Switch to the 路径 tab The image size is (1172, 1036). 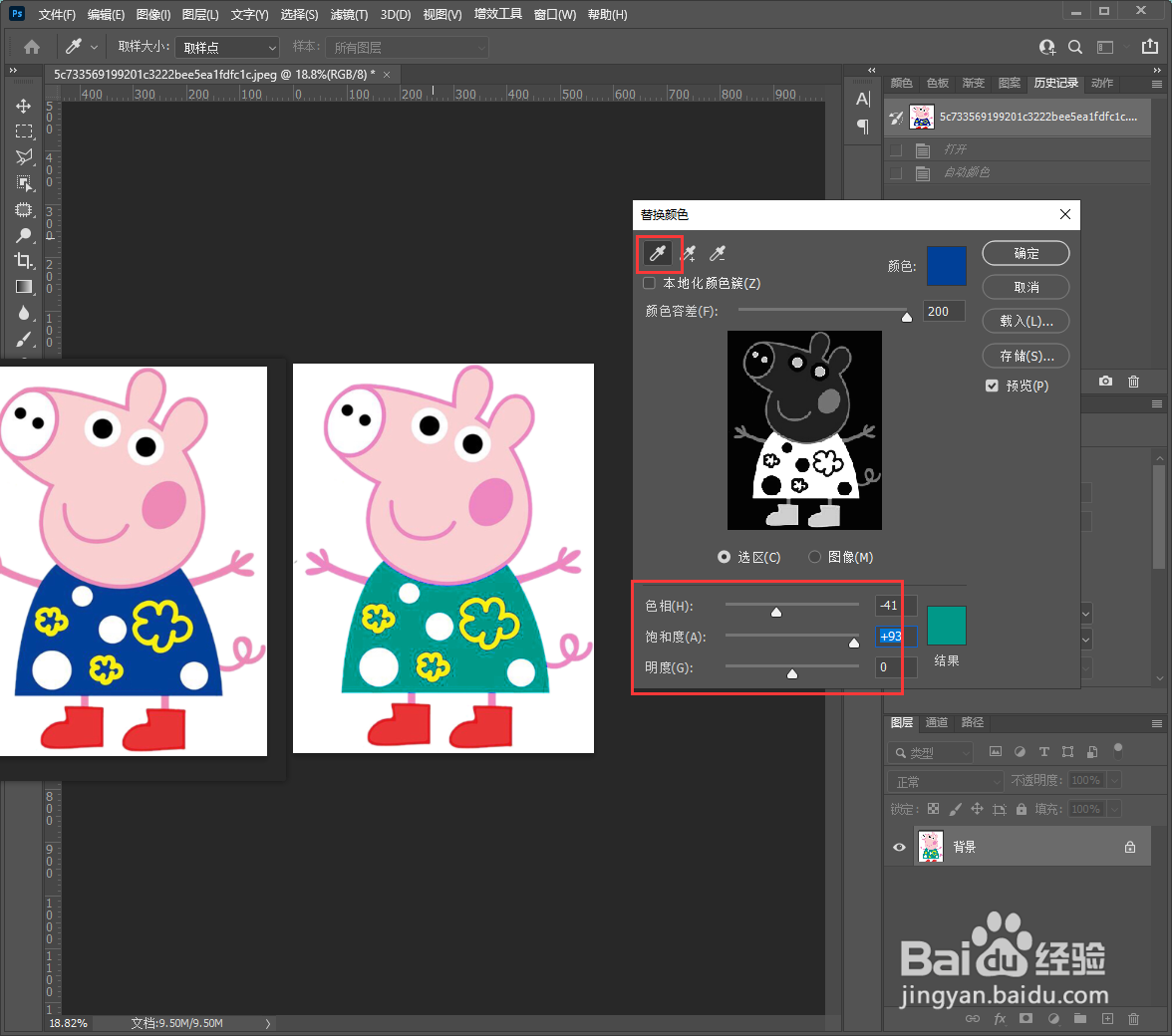[x=973, y=722]
